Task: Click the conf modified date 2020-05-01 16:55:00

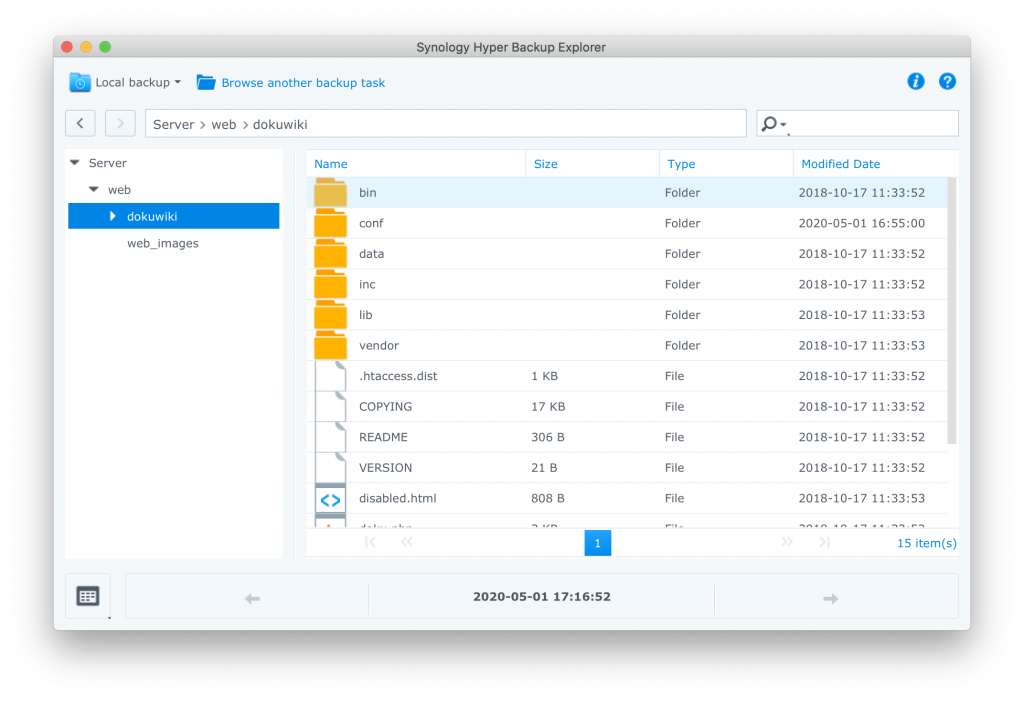Action: click(x=861, y=223)
